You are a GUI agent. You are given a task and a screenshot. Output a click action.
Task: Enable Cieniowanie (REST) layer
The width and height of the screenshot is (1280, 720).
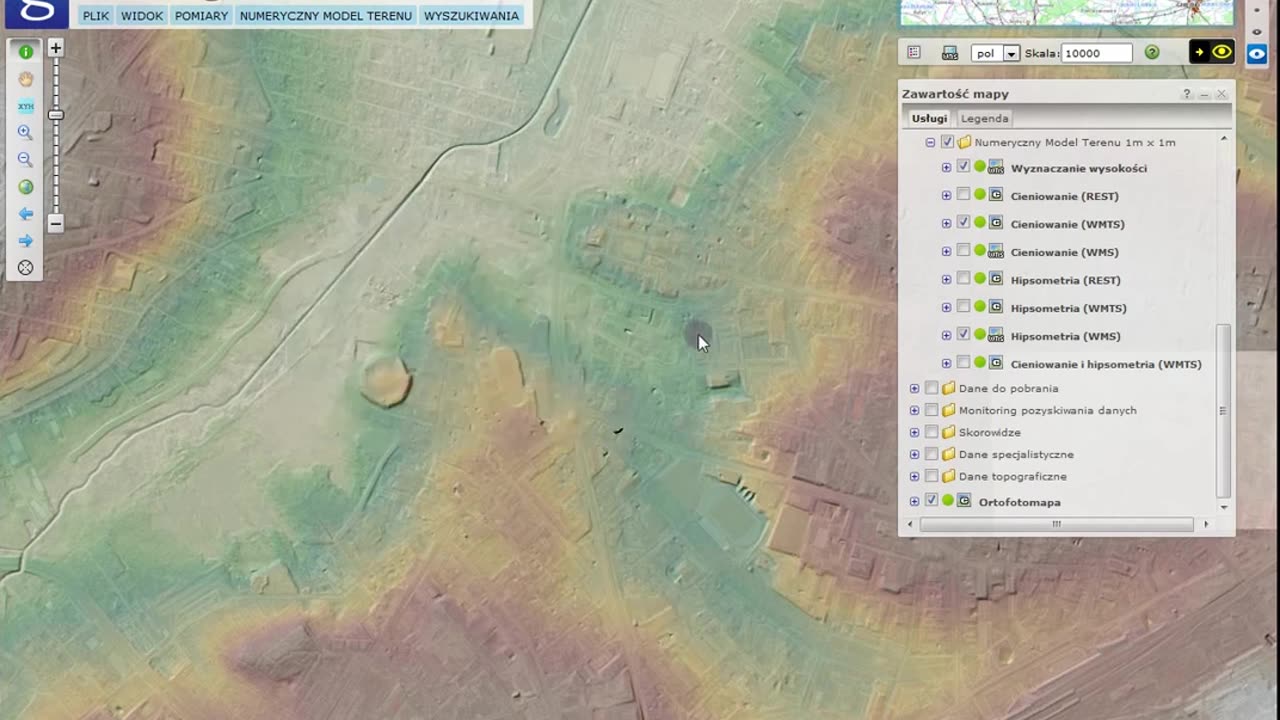(963, 195)
